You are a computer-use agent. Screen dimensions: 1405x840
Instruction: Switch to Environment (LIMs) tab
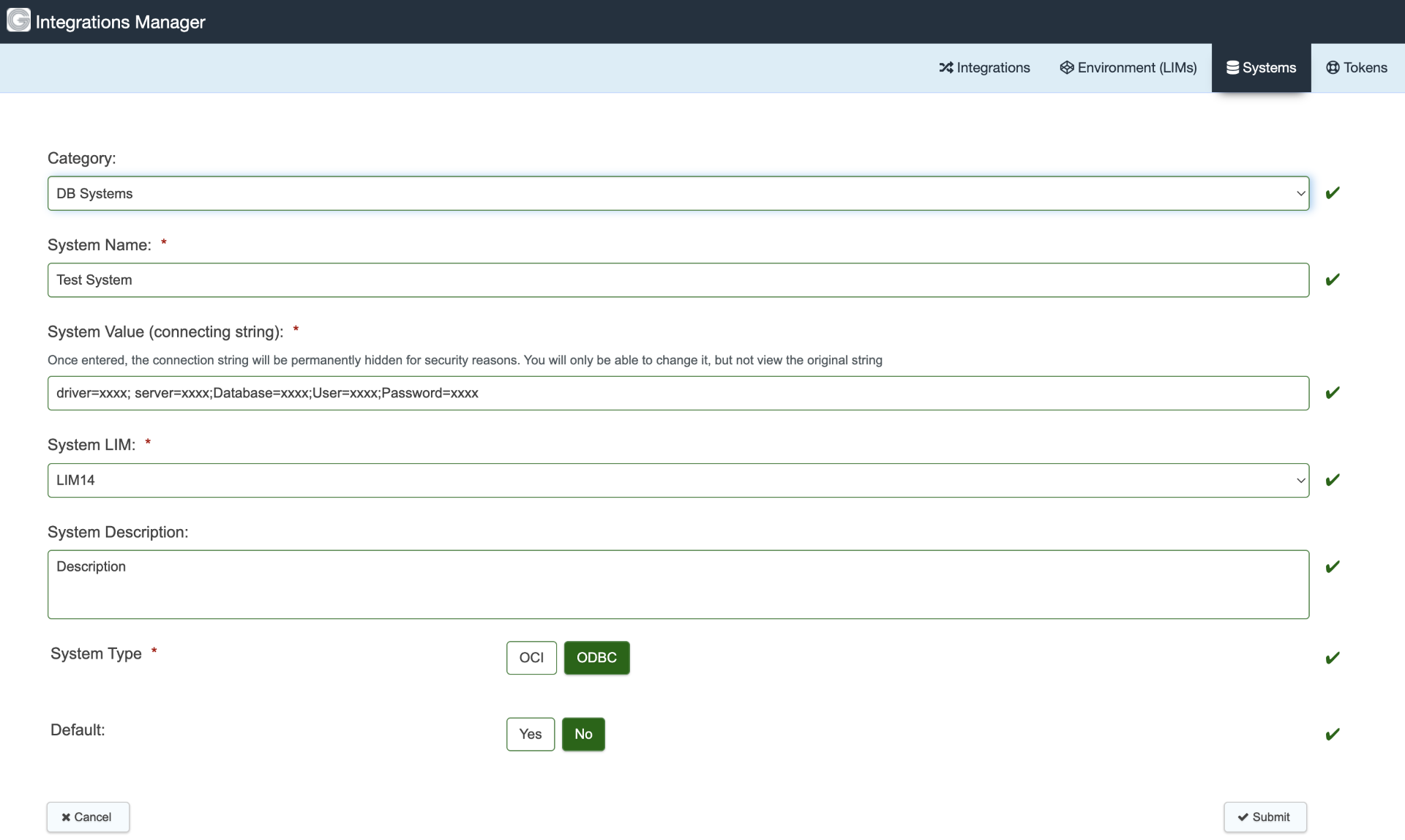[x=1128, y=67]
